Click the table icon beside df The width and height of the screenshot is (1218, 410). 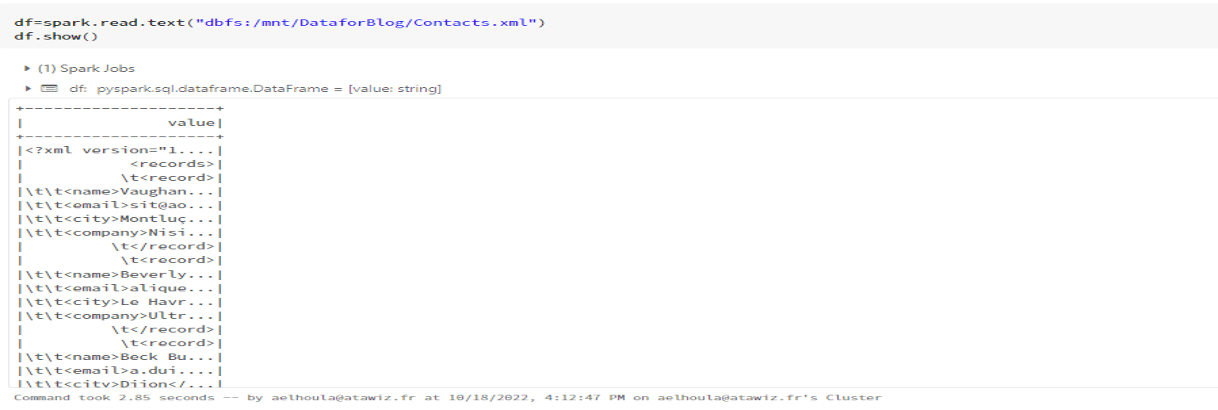(x=47, y=89)
